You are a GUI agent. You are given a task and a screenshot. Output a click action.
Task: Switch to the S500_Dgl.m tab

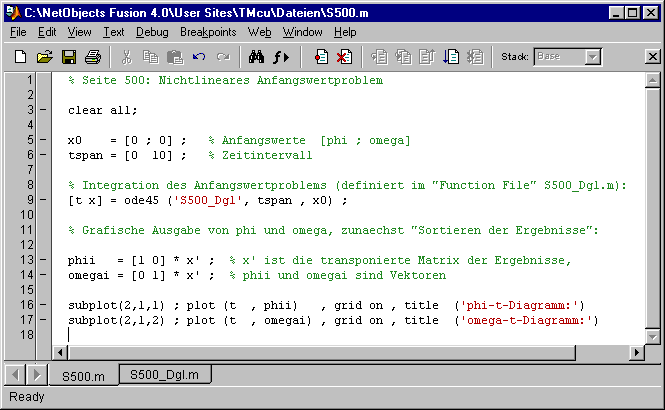tap(167, 375)
